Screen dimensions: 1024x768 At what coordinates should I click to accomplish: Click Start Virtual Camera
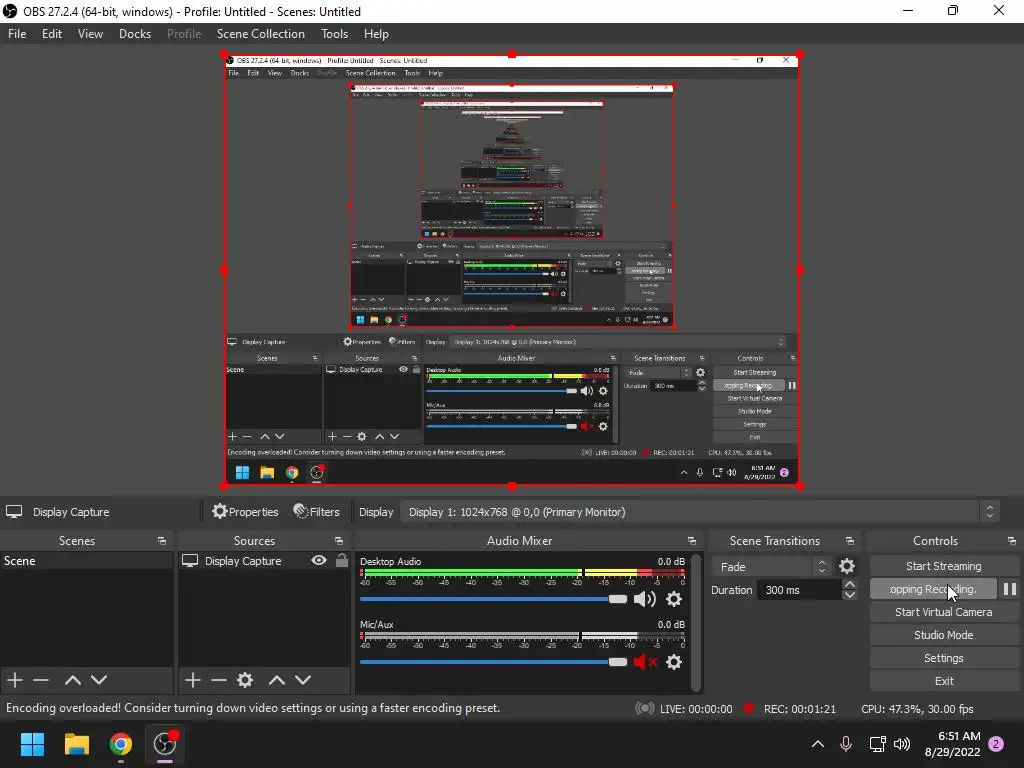pyautogui.click(x=944, y=612)
